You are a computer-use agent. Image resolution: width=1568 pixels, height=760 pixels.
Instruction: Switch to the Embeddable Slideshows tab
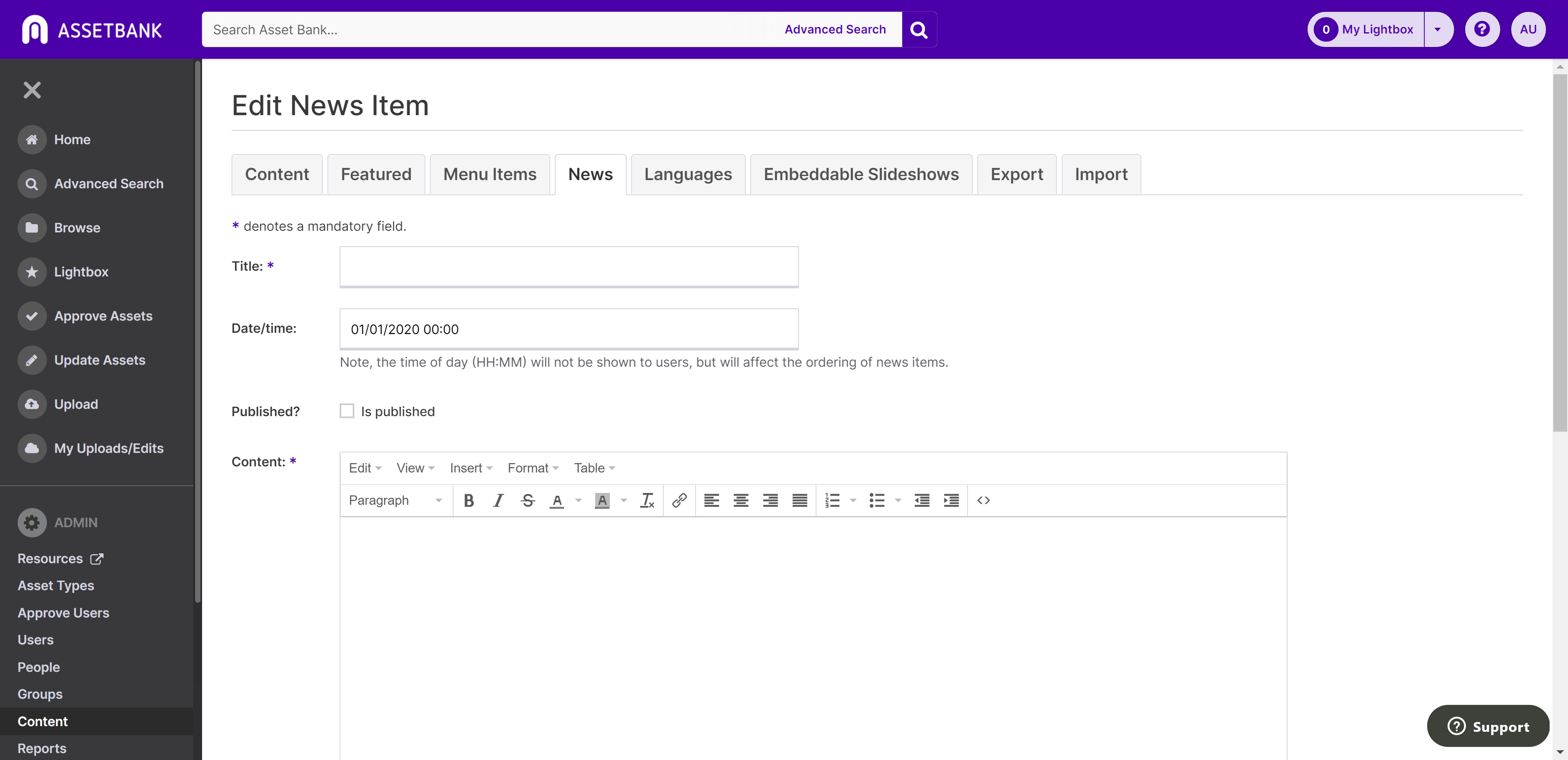click(x=861, y=174)
